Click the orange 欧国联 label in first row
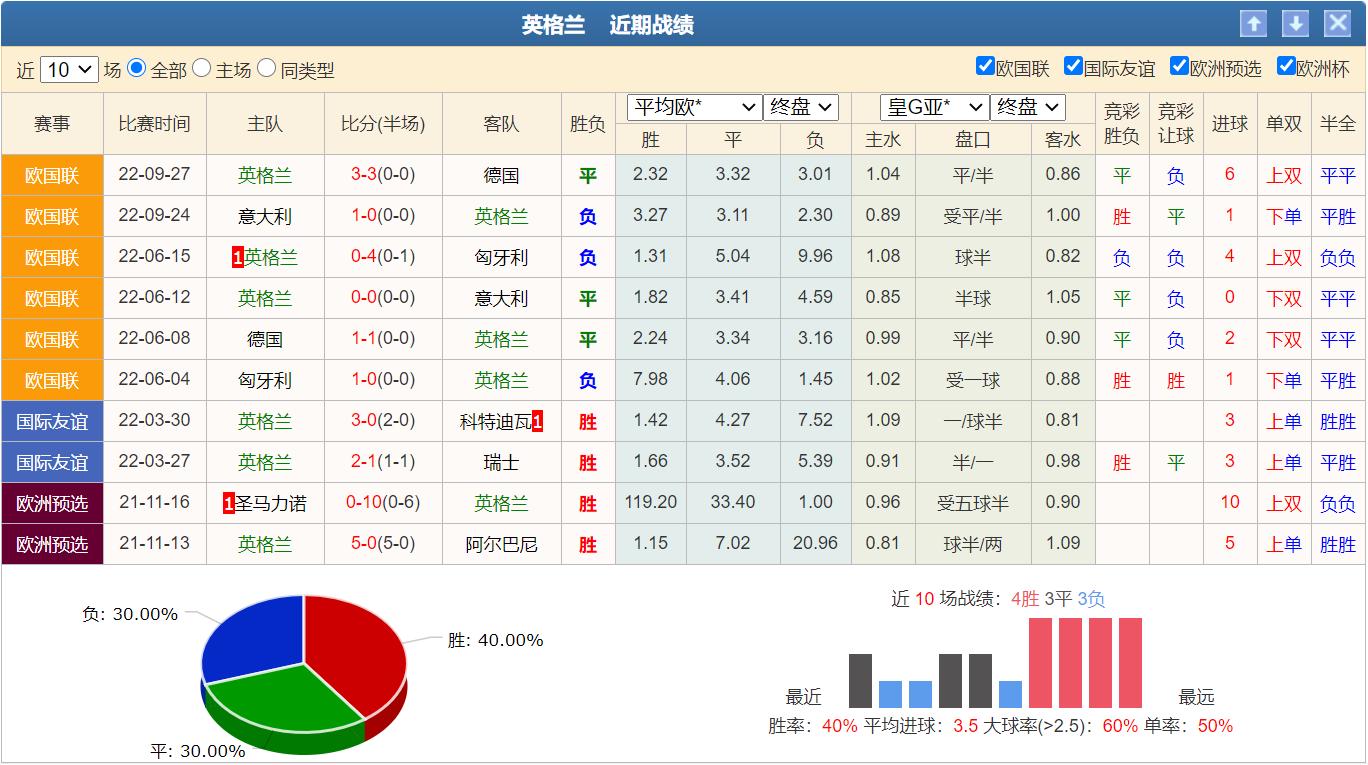 pos(51,175)
